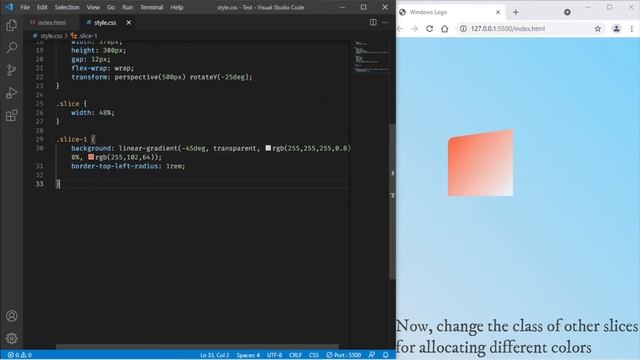640x360 pixels.
Task: Click the CSS language mode status
Action: [x=313, y=355]
